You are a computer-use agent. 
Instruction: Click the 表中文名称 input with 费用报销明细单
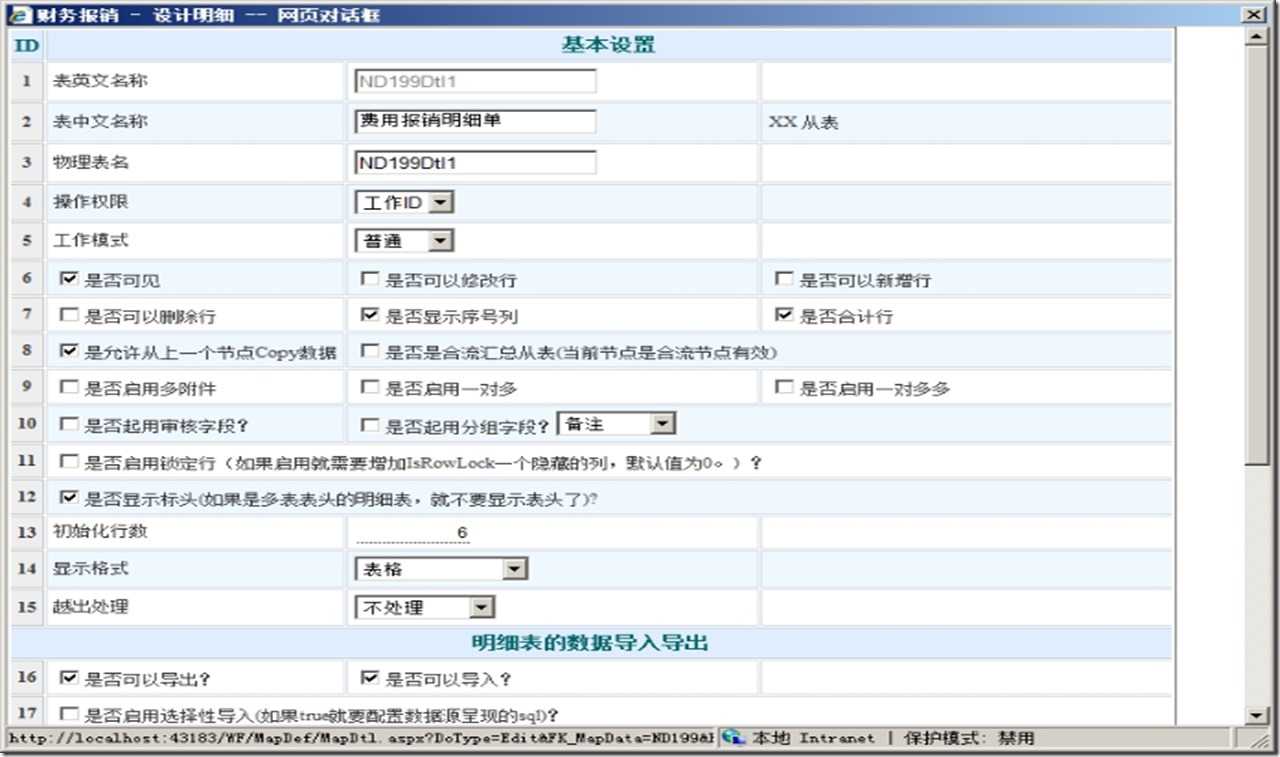[475, 121]
